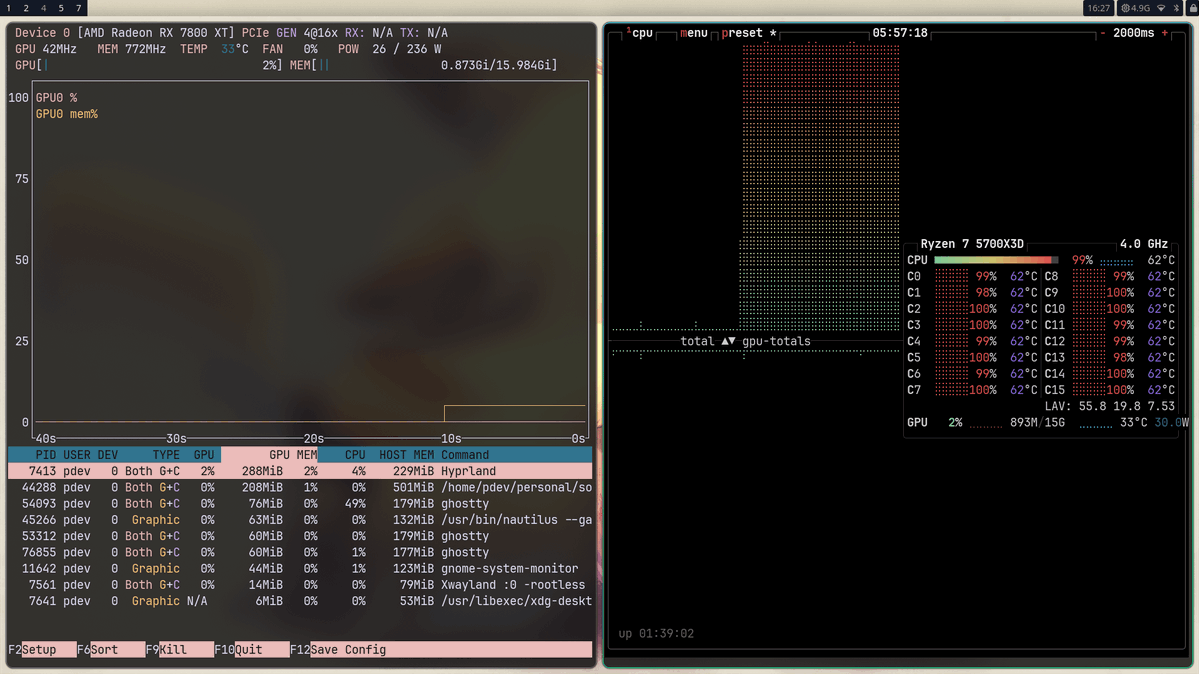Click the btop GPU 893M/15G memory readout
The image size is (1200, 675).
(x=1037, y=423)
